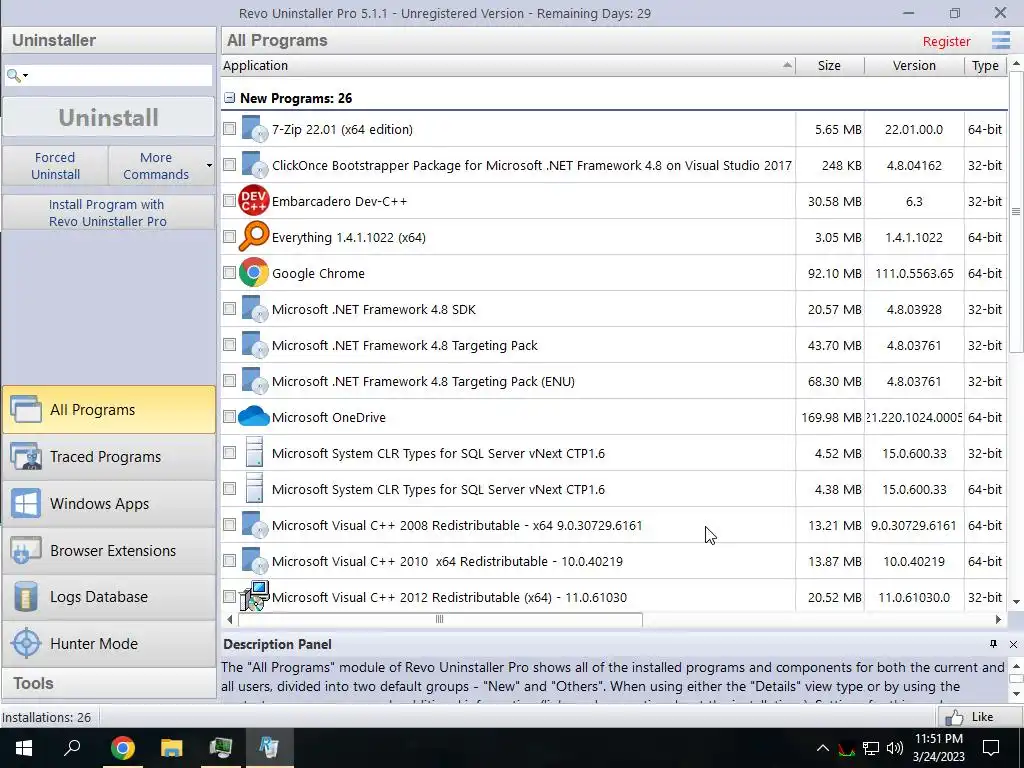The image size is (1024, 768).
Task: Collapse the New Programs group
Action: click(229, 98)
